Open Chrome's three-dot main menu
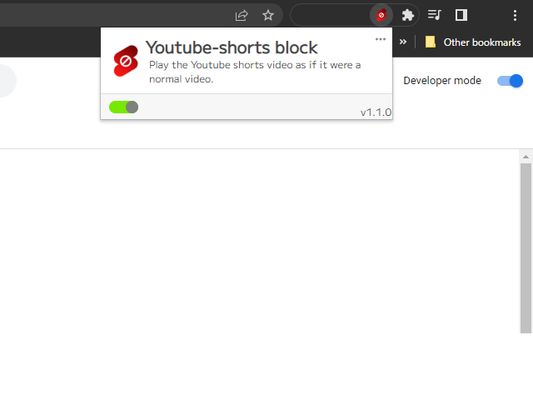Image resolution: width=533 pixels, height=400 pixels. (515, 15)
